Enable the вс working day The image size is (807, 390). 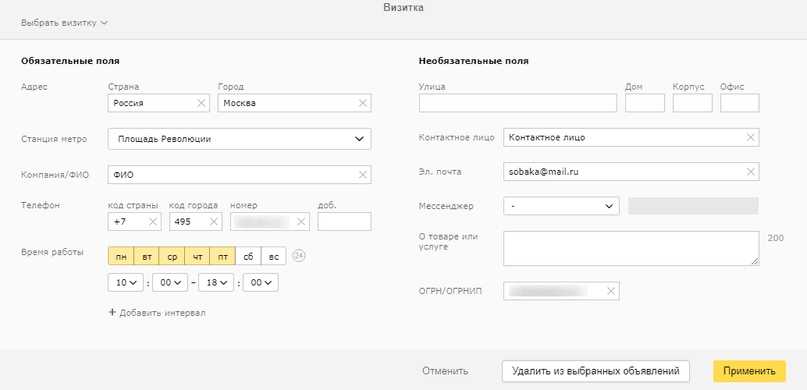tap(274, 256)
